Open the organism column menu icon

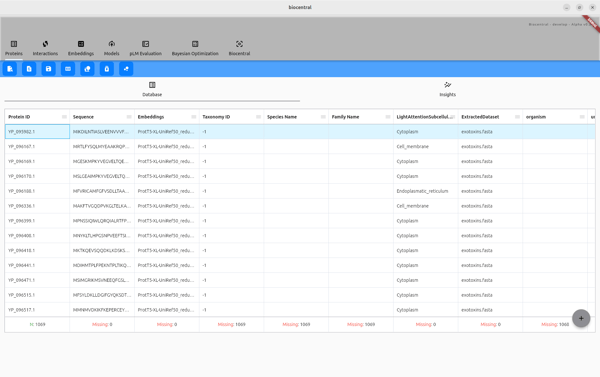582,117
